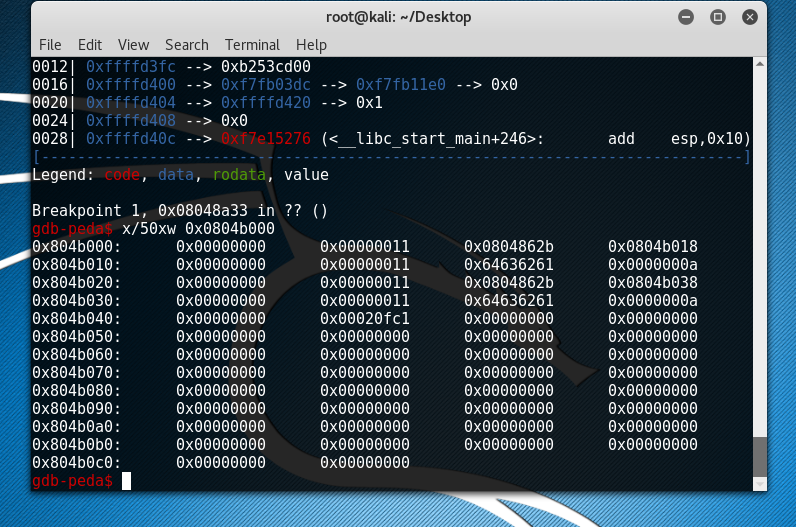796x527 pixels.
Task: Click the memory row label 0x804b030:
Action: tap(77, 301)
